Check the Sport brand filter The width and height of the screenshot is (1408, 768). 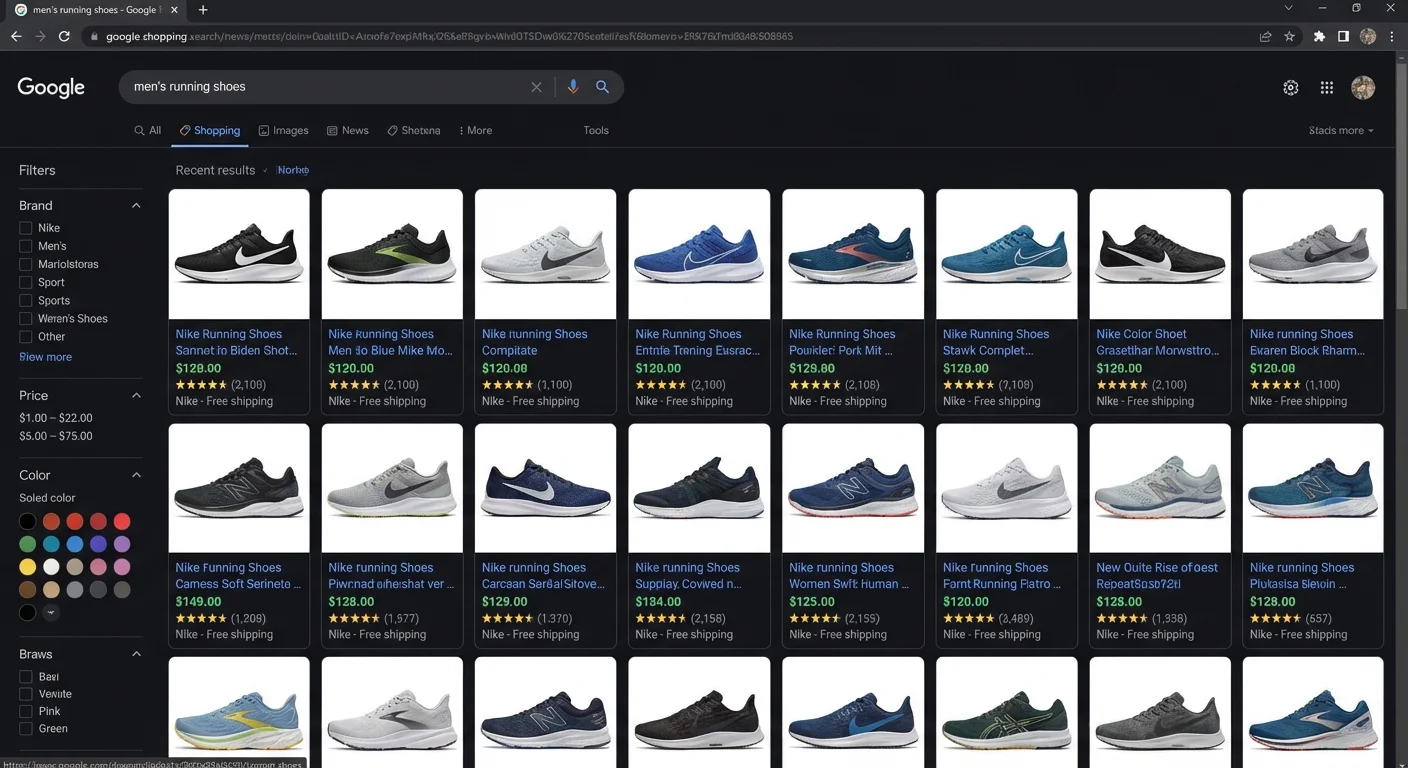[x=26, y=282]
